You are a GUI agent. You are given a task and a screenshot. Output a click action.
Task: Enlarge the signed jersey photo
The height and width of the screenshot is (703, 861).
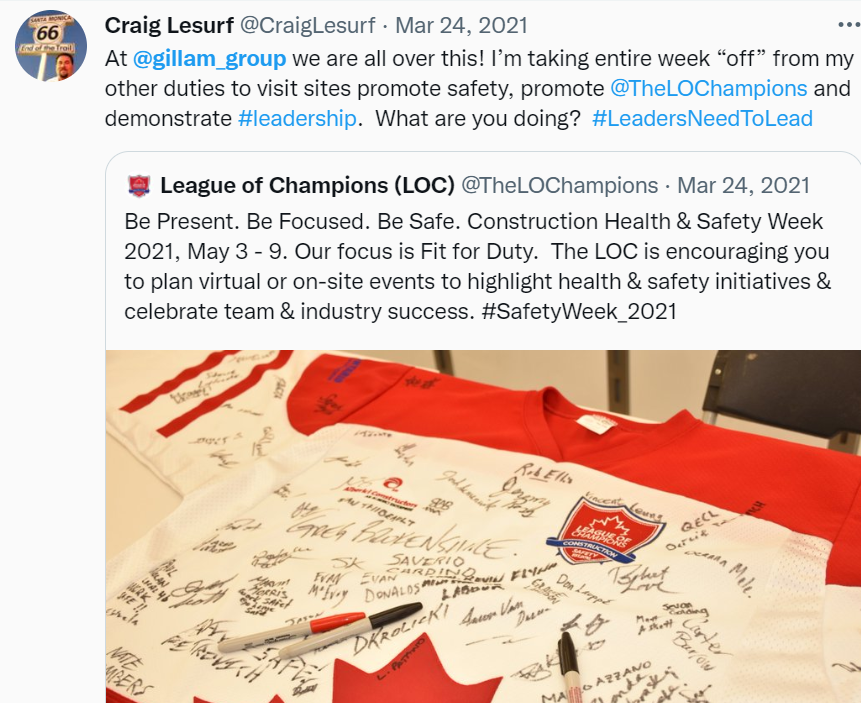point(483,526)
